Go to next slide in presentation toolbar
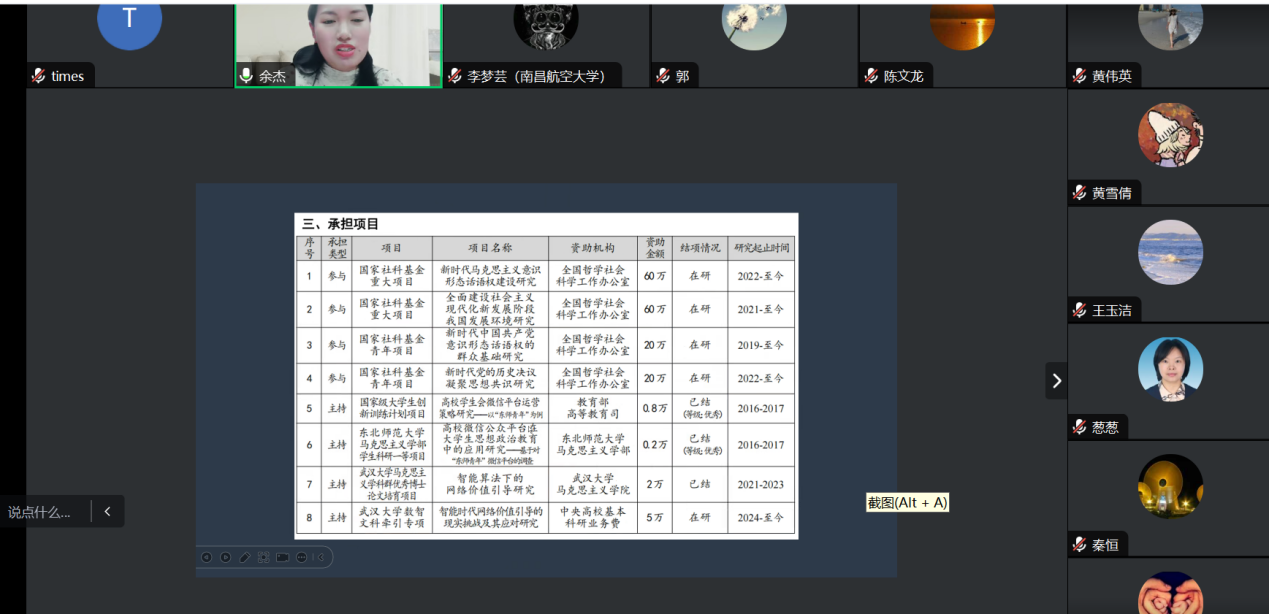This screenshot has height=614, width=1269. pyautogui.click(x=225, y=557)
